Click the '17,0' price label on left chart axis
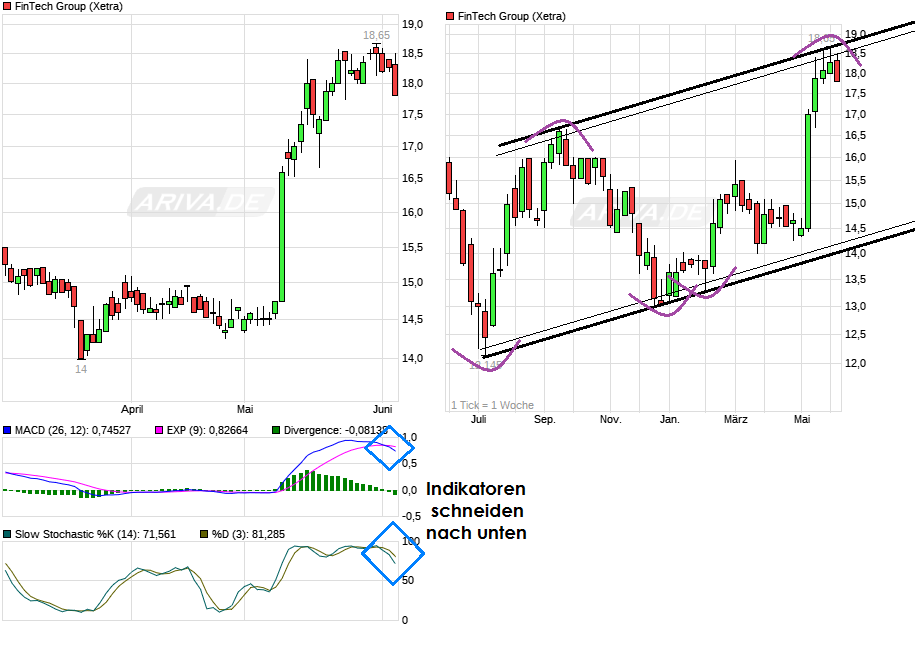915x645 pixels. tap(413, 147)
